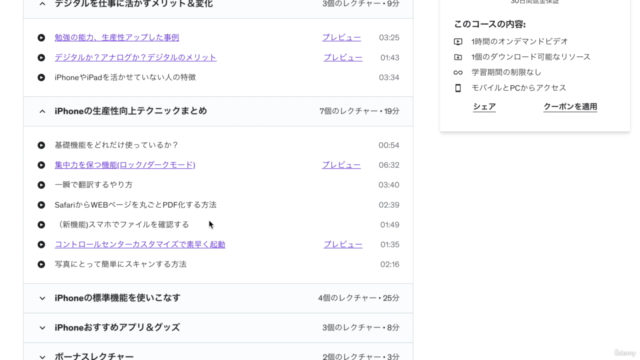The width and height of the screenshot is (640, 360).
Task: Click play icon beside 勉強の能力、生産性アップした事例
Action: pyautogui.click(x=41, y=38)
